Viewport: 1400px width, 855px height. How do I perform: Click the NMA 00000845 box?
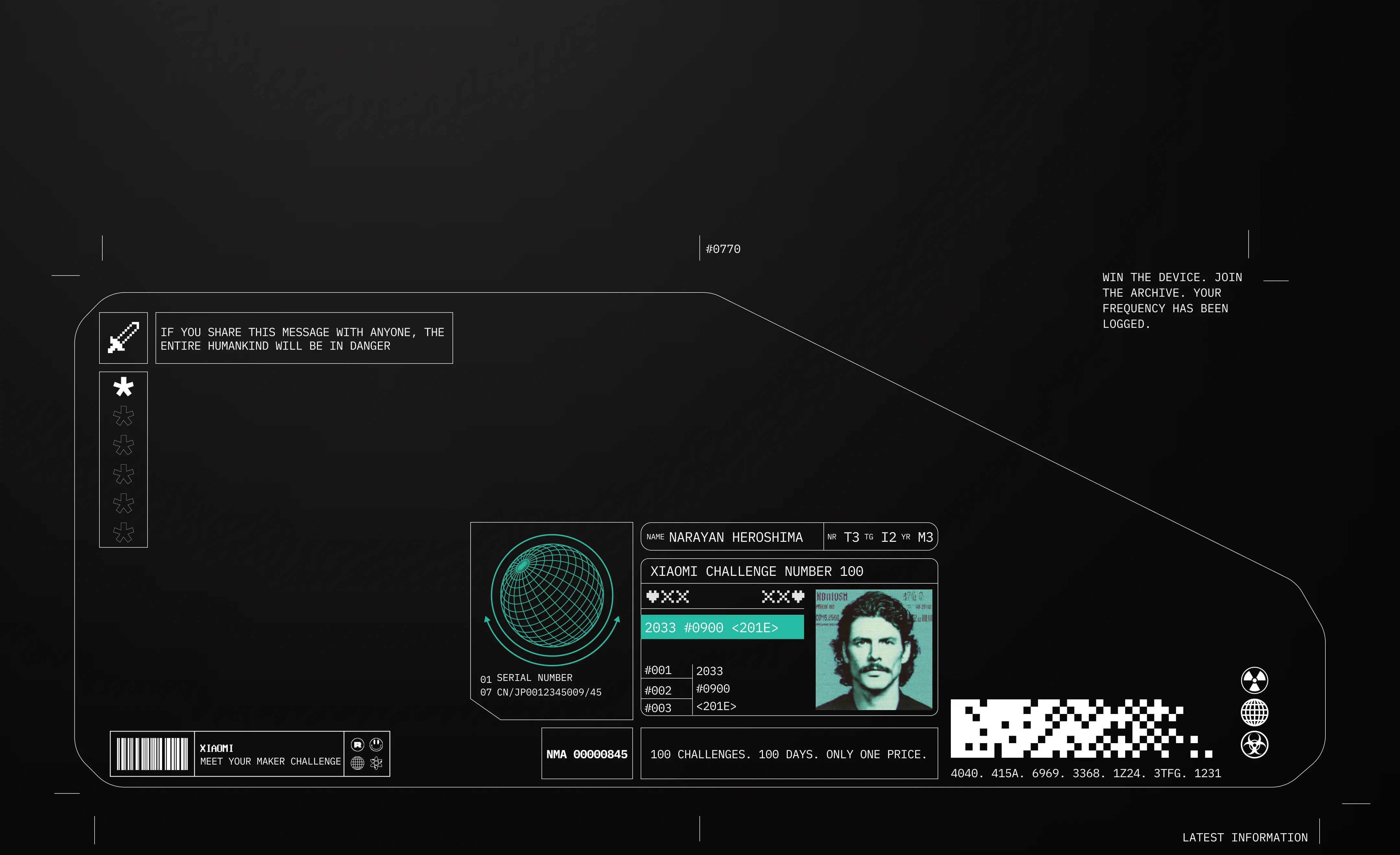587,754
